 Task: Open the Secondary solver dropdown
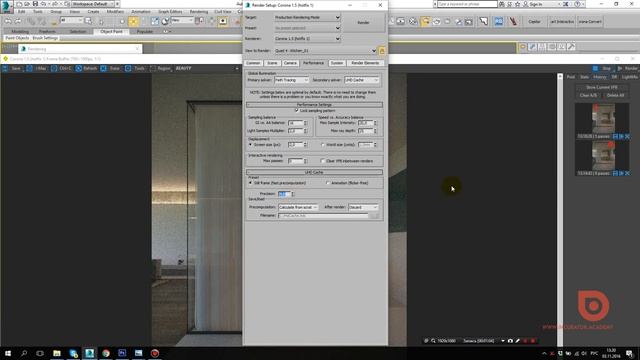(x=362, y=80)
